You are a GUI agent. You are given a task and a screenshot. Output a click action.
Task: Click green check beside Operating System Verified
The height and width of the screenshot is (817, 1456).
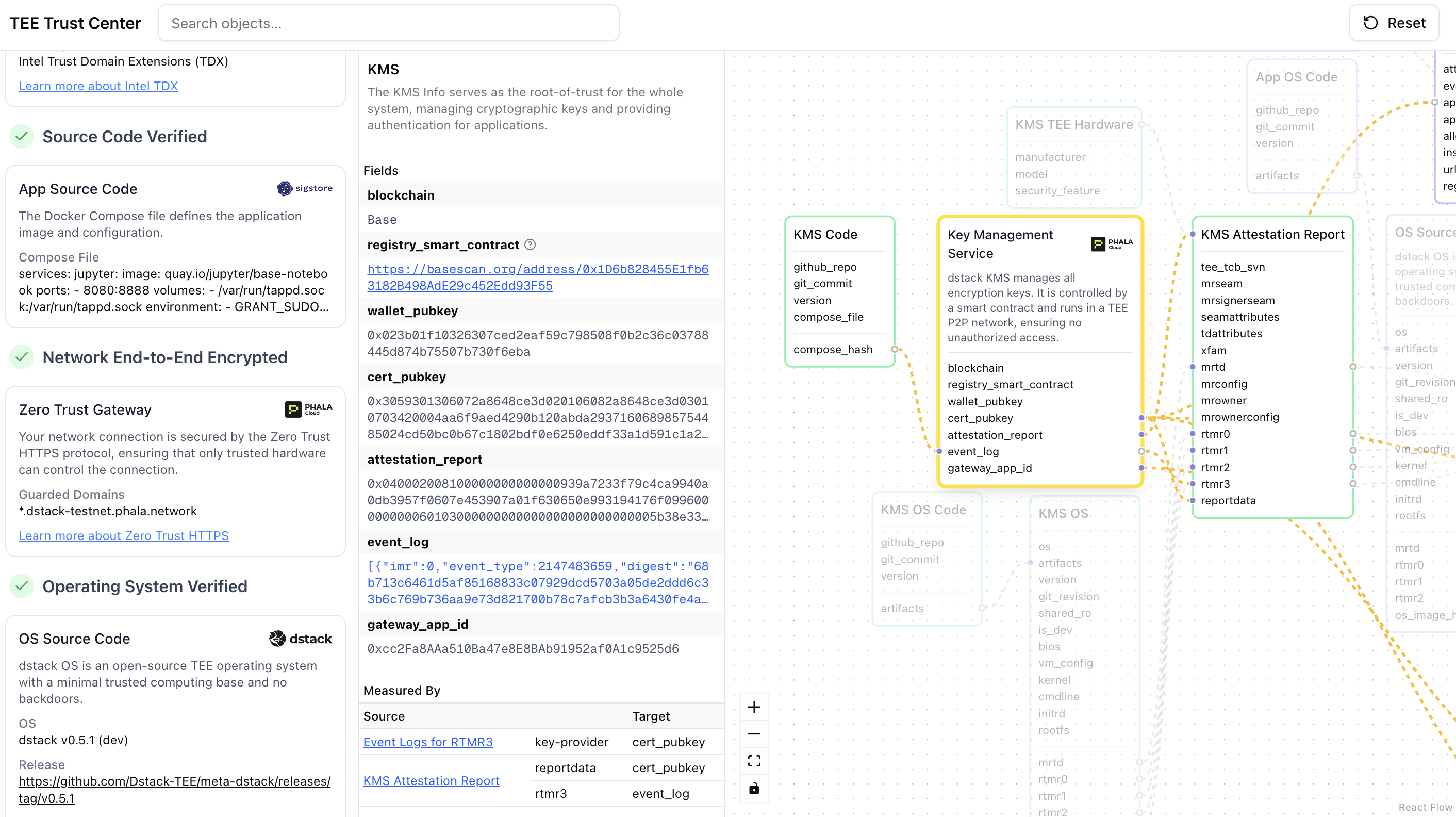tap(22, 586)
